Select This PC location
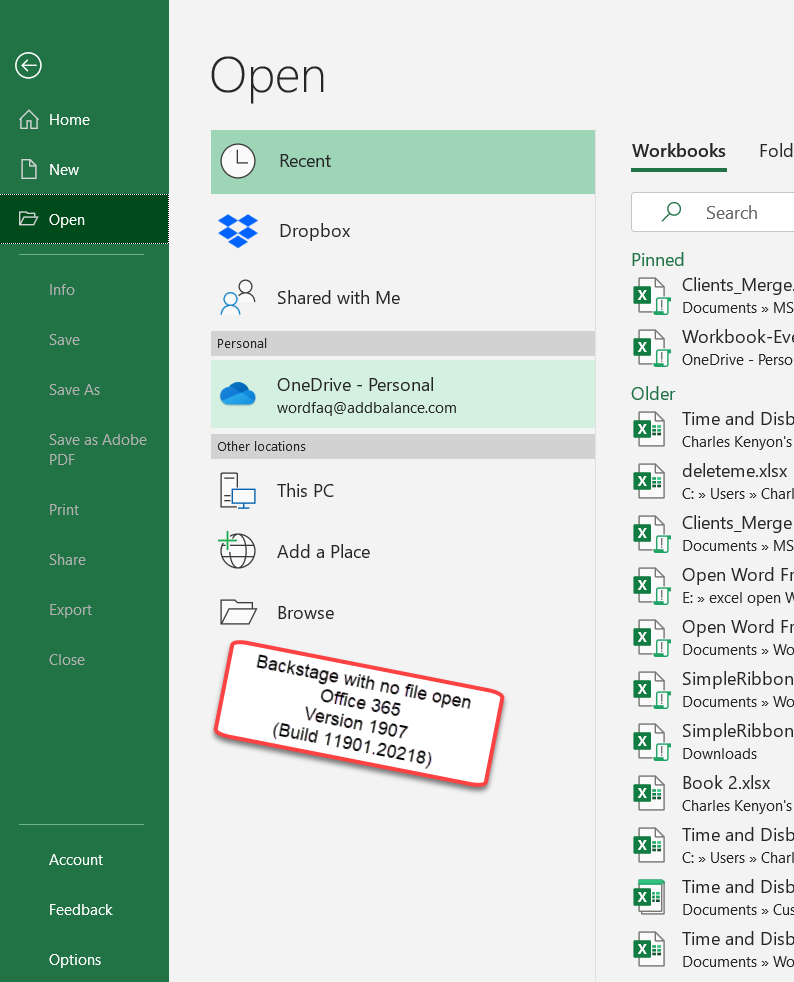 [403, 490]
